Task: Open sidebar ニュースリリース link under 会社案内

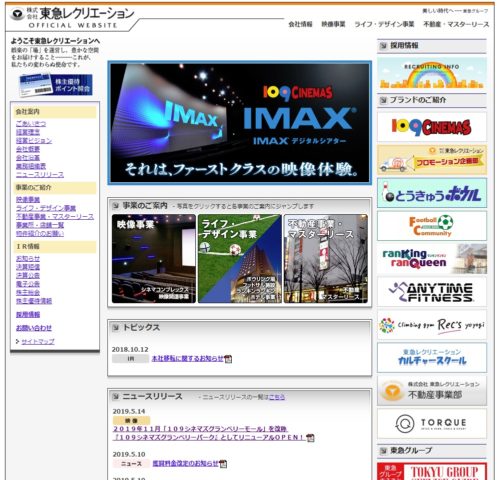Action: point(40,175)
